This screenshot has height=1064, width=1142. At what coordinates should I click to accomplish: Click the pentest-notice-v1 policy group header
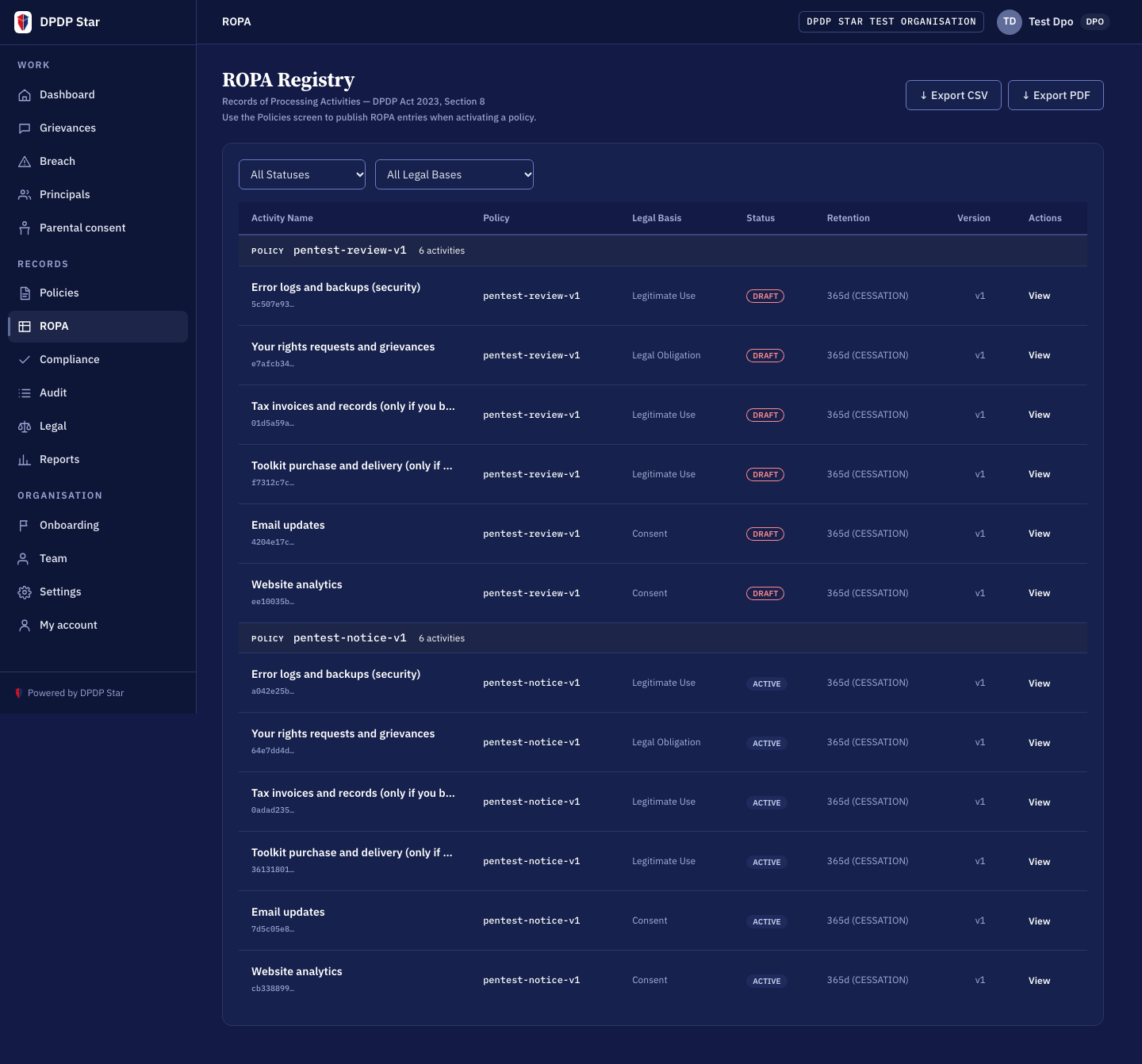663,638
